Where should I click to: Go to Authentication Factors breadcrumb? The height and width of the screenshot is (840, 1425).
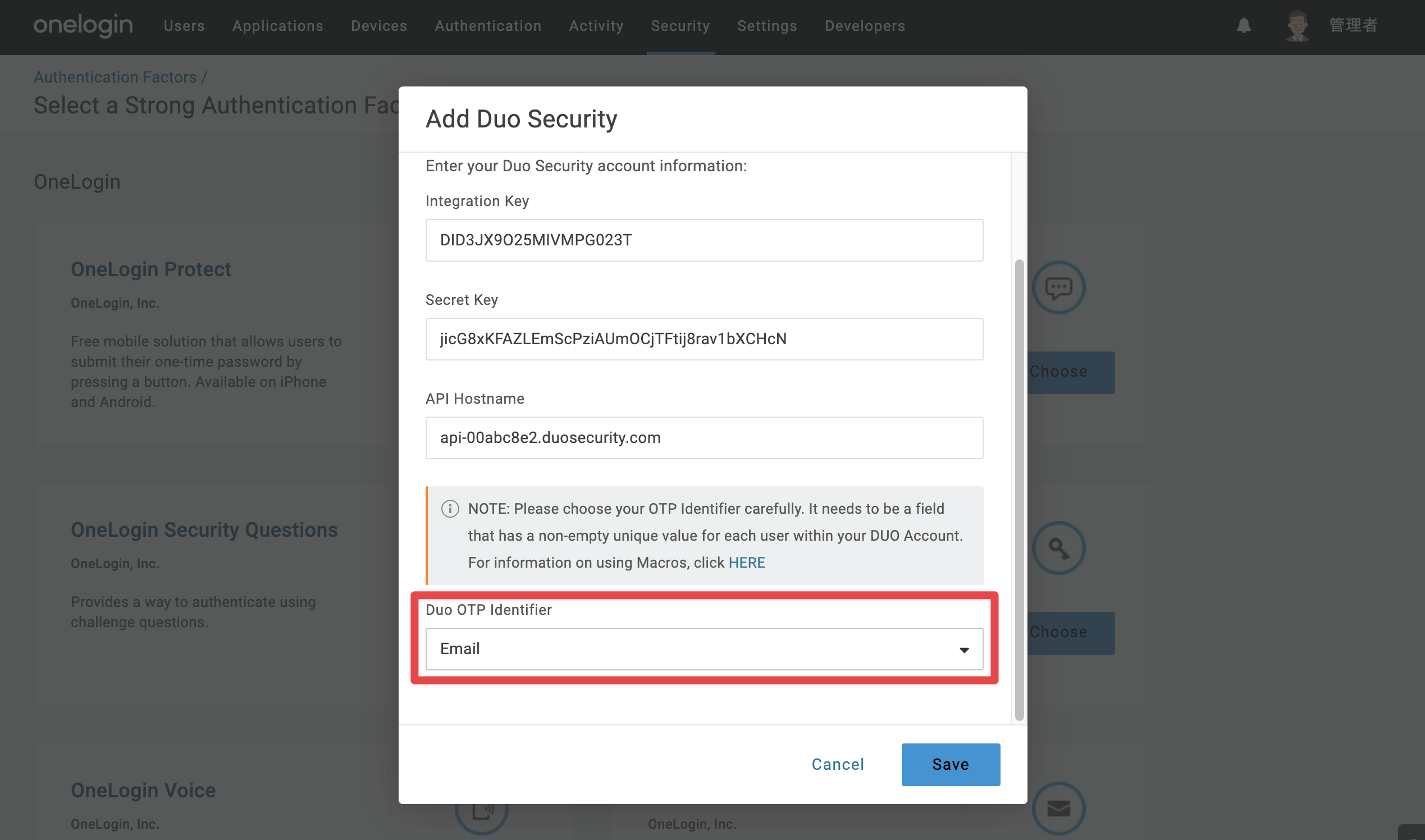click(115, 77)
